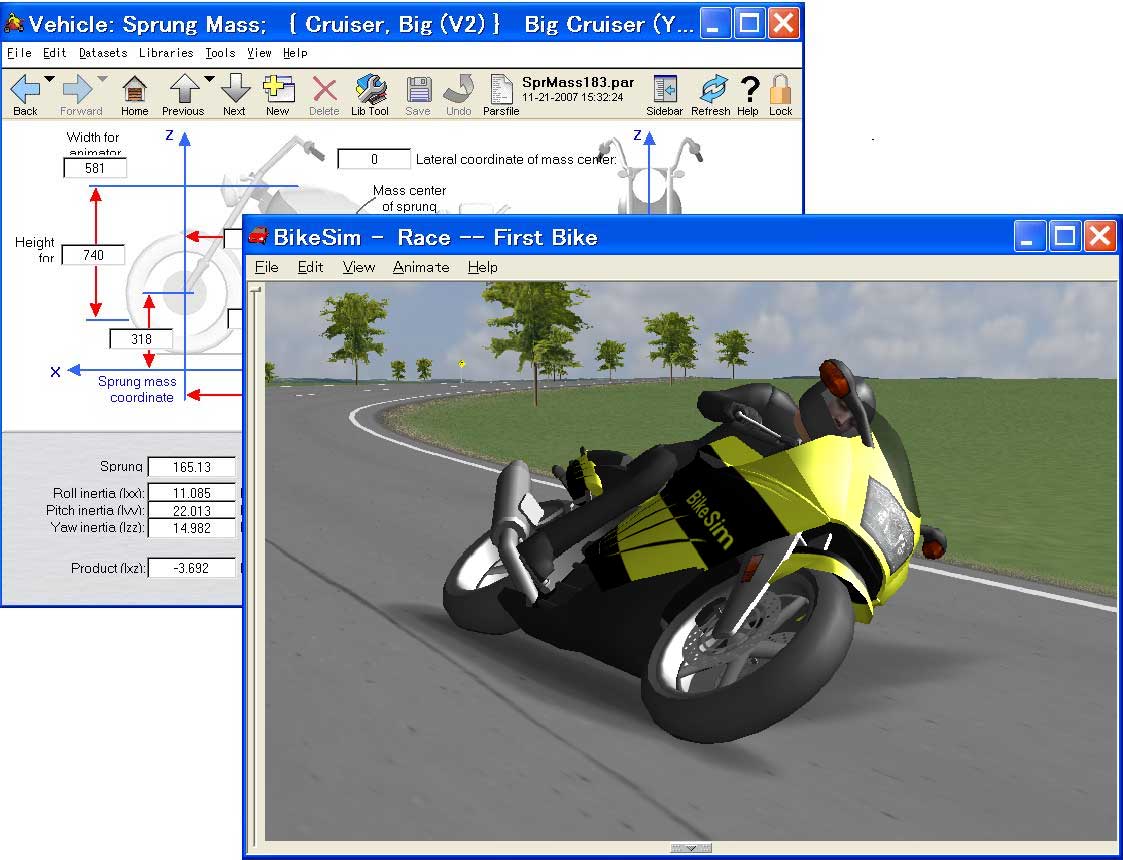Click the Product (Ixz) field
1123x860 pixels.
coord(192,568)
